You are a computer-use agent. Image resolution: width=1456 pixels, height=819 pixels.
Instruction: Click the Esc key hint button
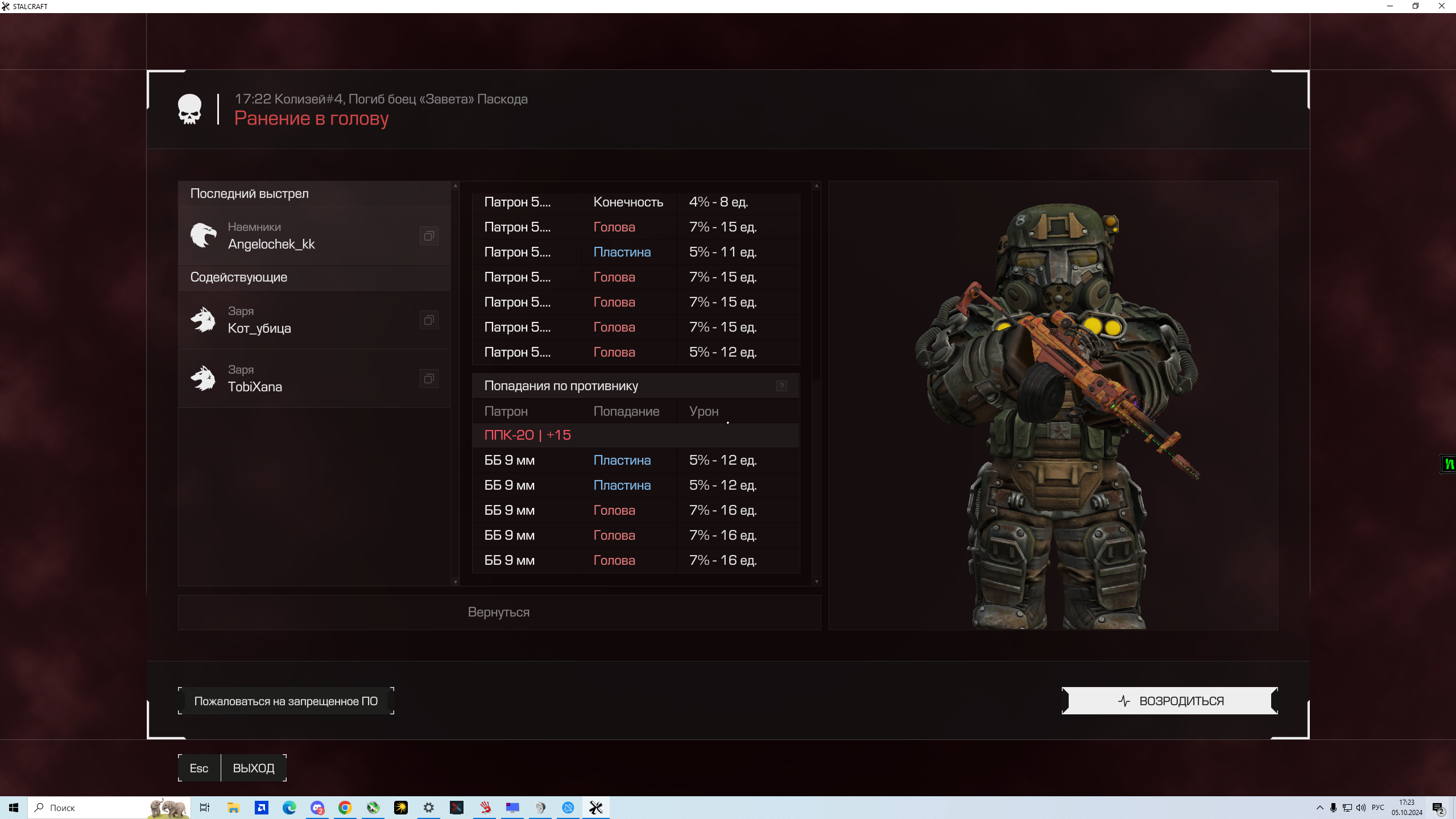199,768
